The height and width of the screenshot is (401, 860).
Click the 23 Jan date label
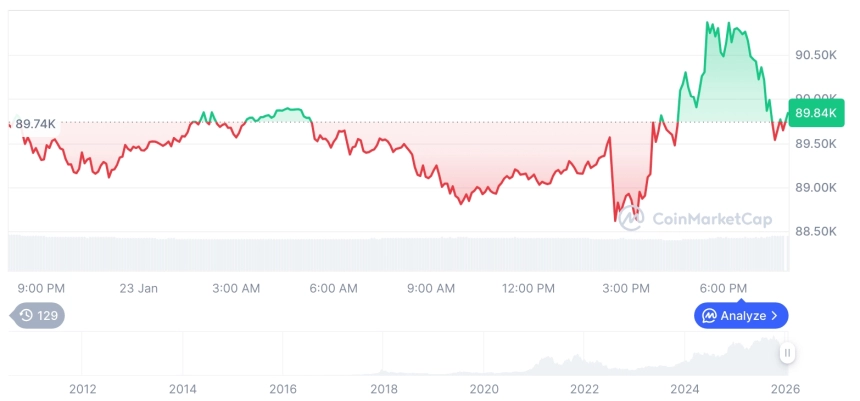point(139,288)
